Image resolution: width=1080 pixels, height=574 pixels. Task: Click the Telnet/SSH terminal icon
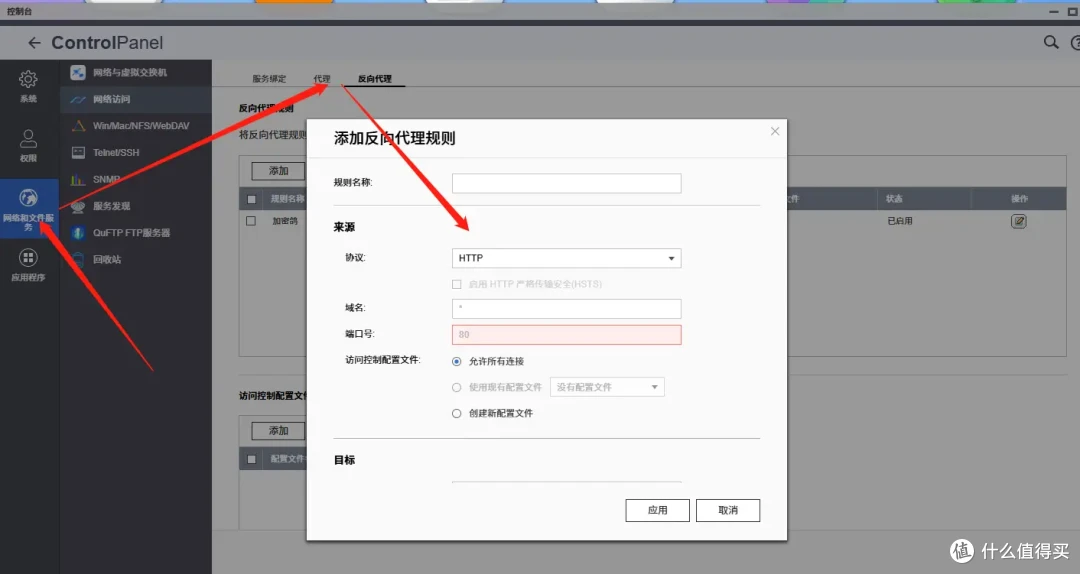coord(78,152)
